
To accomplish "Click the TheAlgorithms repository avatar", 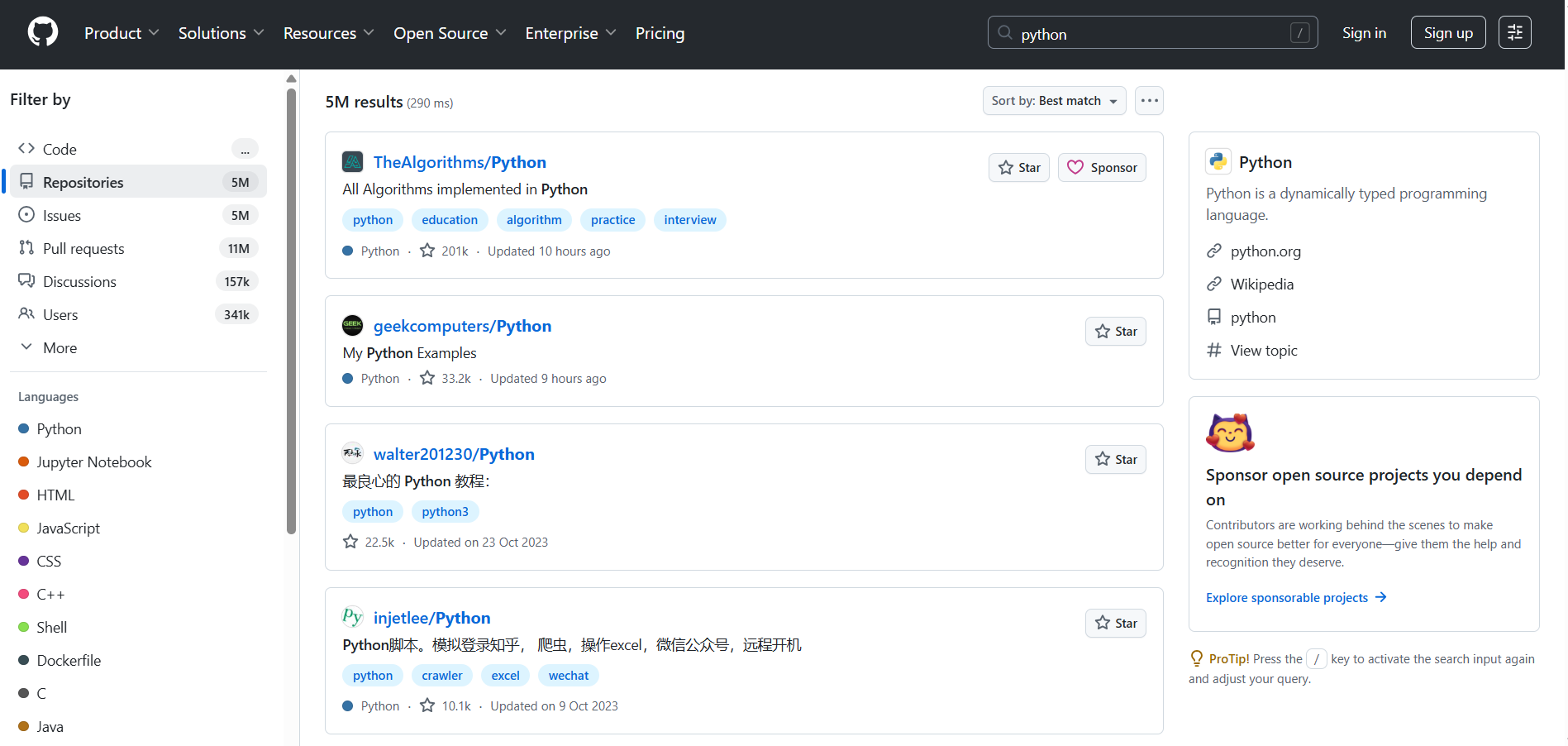I will coord(353,162).
